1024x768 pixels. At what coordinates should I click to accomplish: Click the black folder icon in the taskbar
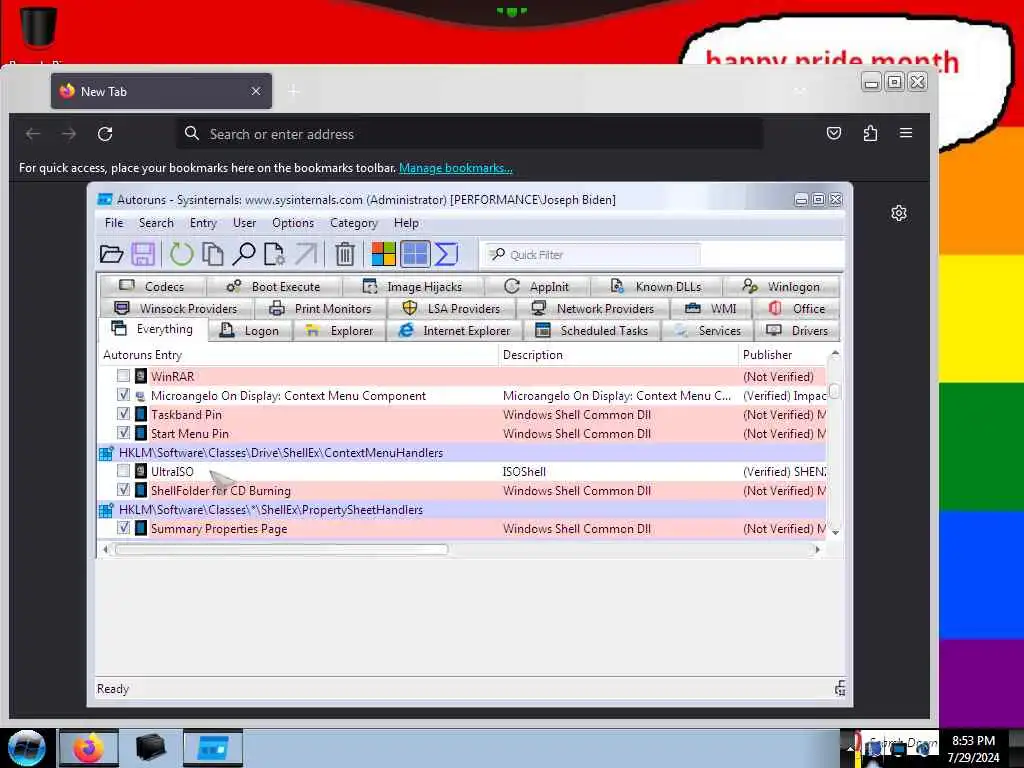(151, 748)
